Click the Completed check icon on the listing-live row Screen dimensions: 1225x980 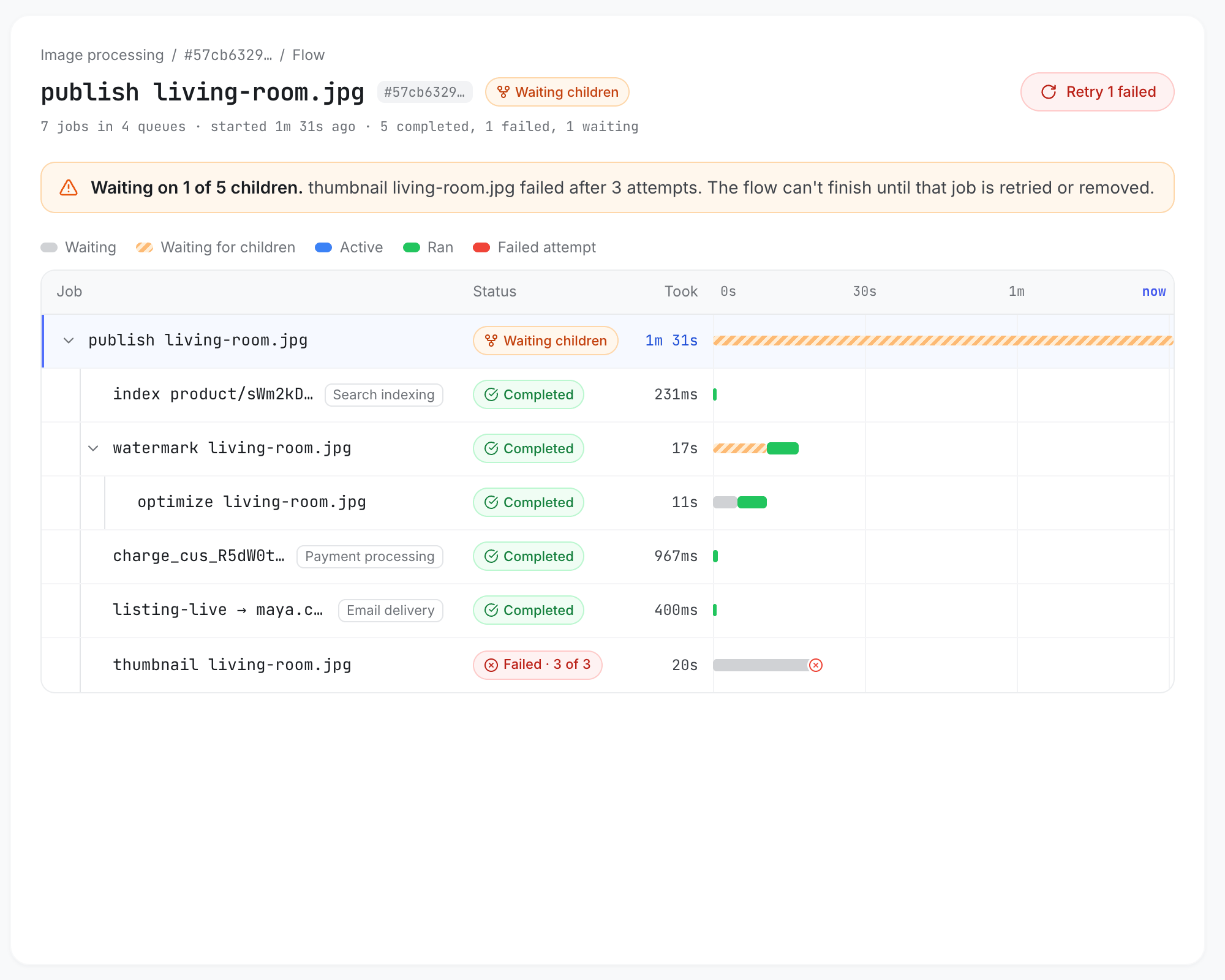pos(491,610)
